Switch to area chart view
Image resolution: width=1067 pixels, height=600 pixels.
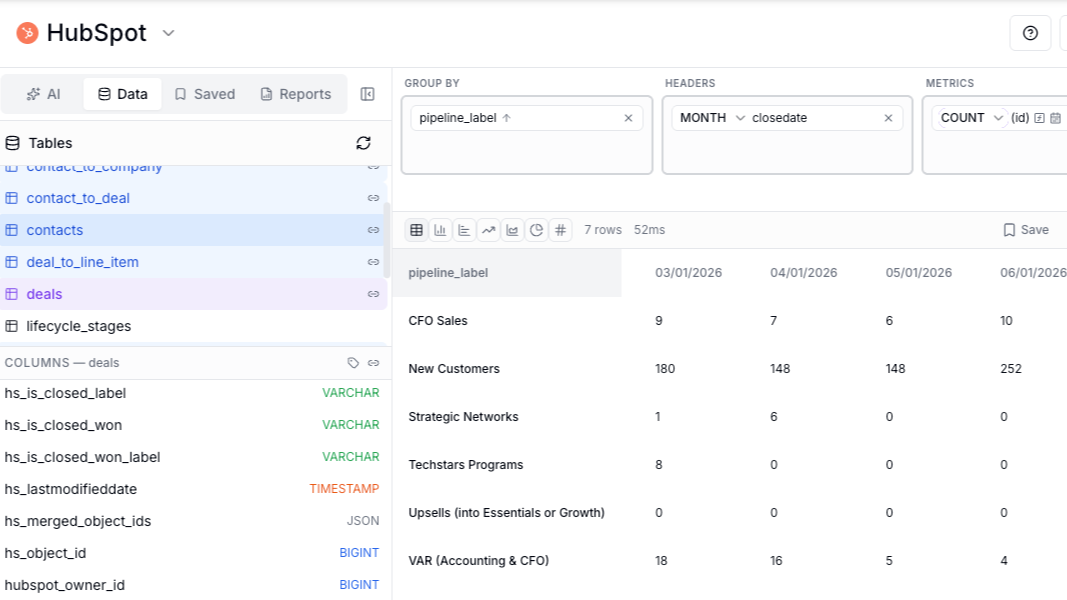click(x=512, y=230)
